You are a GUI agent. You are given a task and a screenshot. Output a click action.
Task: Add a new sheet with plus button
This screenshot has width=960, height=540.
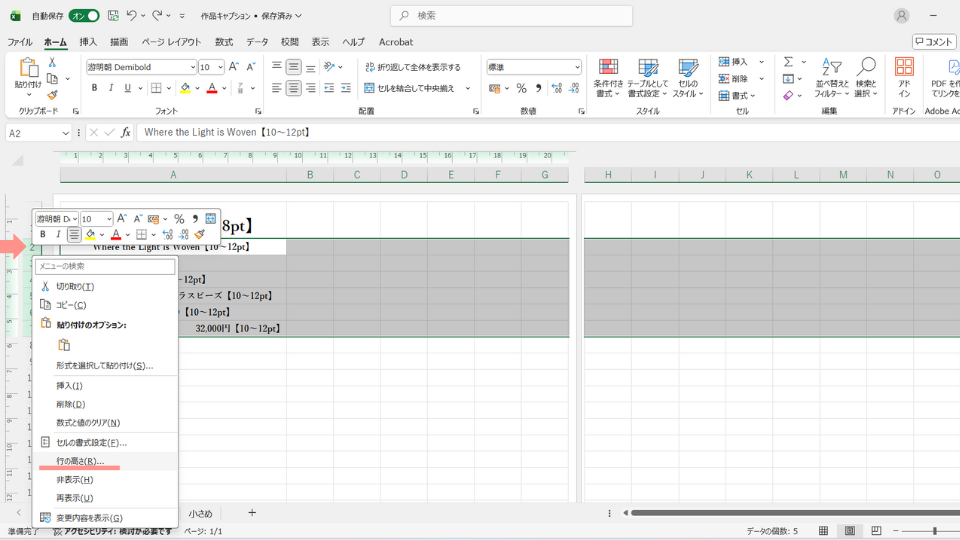(x=252, y=513)
